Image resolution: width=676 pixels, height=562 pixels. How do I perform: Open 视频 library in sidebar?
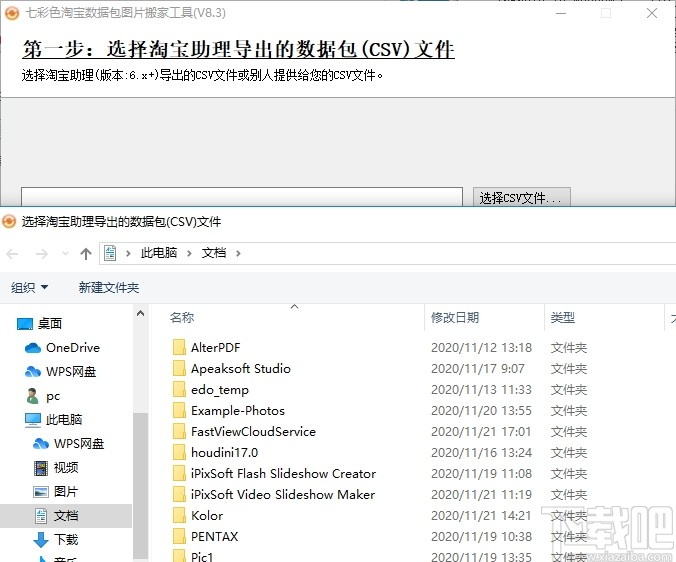[66, 468]
